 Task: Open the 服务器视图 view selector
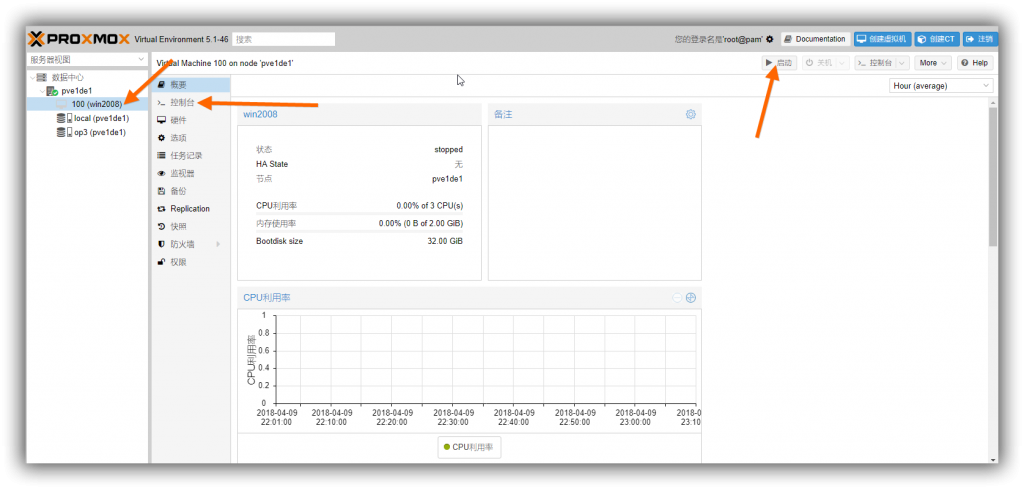[x=87, y=59]
